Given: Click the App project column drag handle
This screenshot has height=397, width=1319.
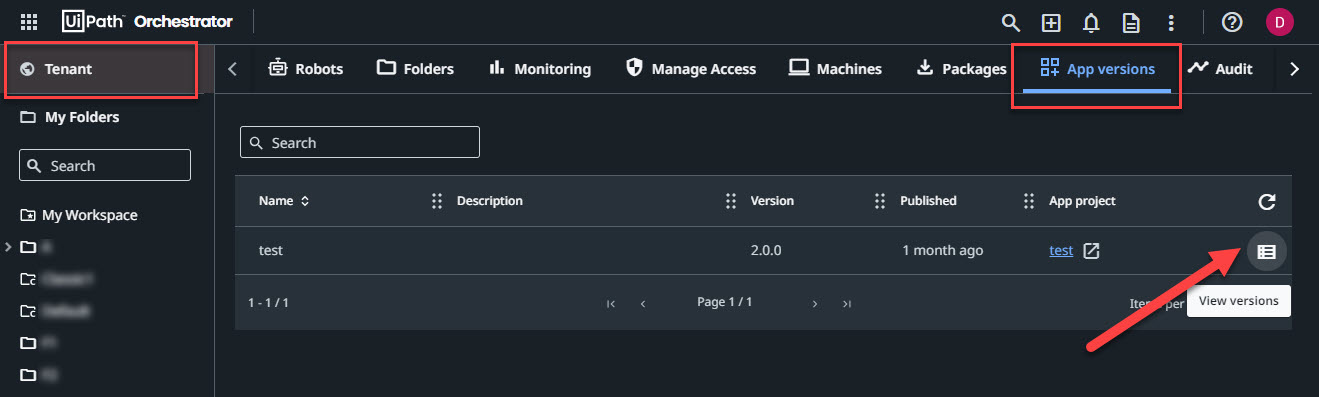Looking at the screenshot, I should coord(1029,201).
